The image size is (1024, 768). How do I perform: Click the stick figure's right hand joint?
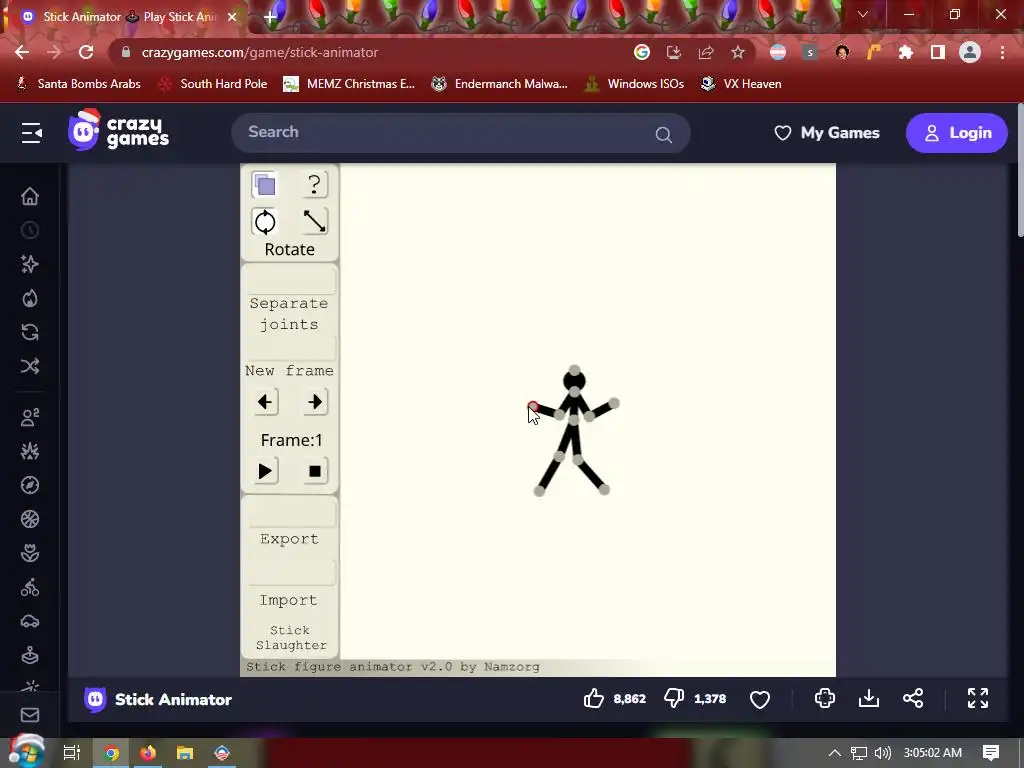(x=614, y=404)
